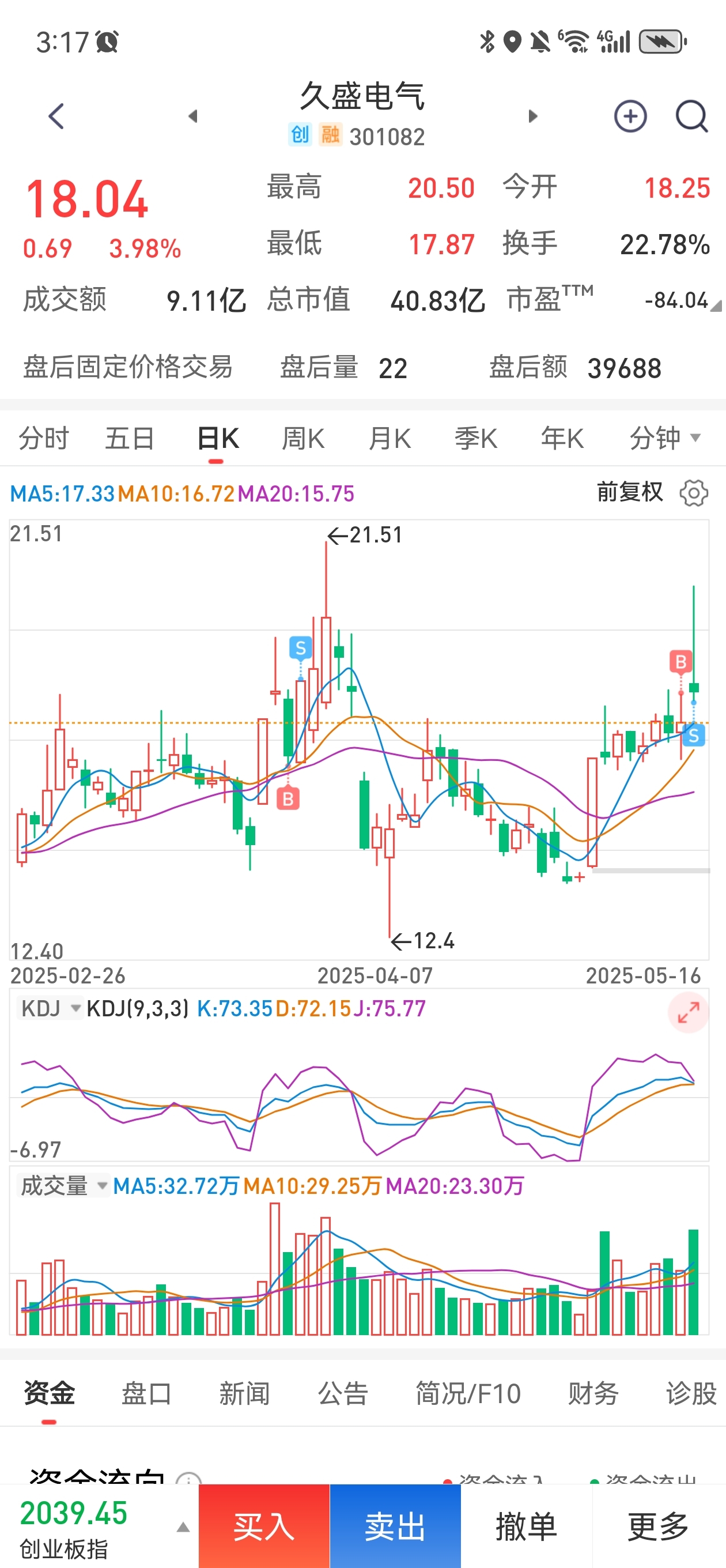Screen dimensions: 726x1568
Task: Tap the K:73.35 KDJ reading
Action: [x=235, y=1009]
